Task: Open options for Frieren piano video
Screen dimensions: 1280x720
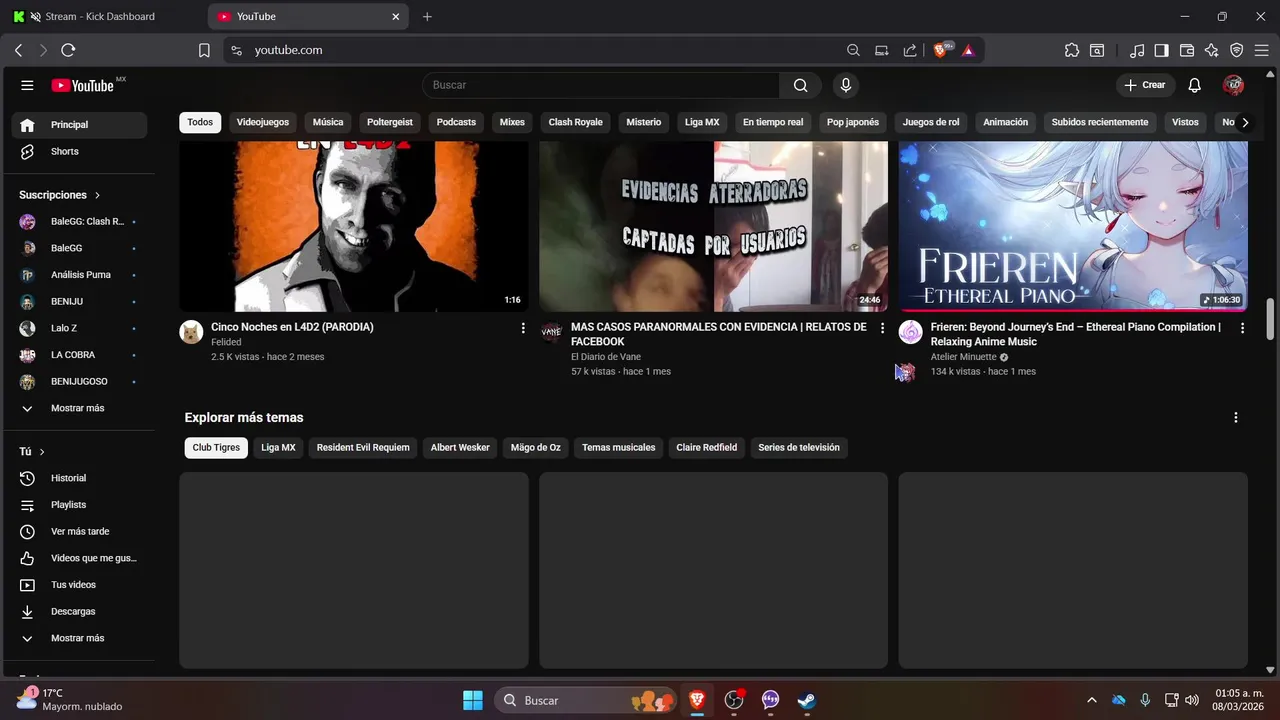Action: pos(1243,328)
